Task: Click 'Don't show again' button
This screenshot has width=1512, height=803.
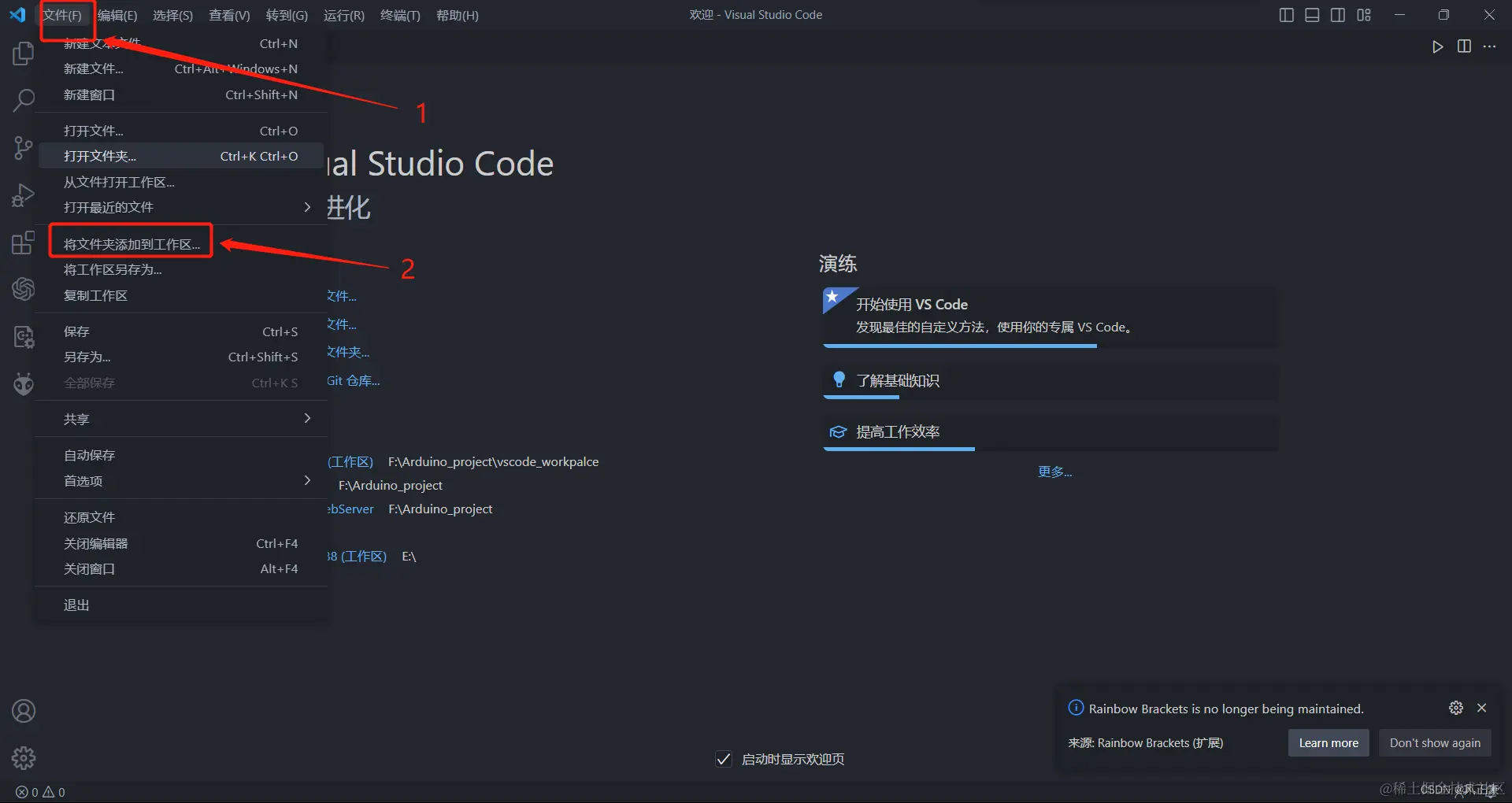Action: [x=1435, y=742]
